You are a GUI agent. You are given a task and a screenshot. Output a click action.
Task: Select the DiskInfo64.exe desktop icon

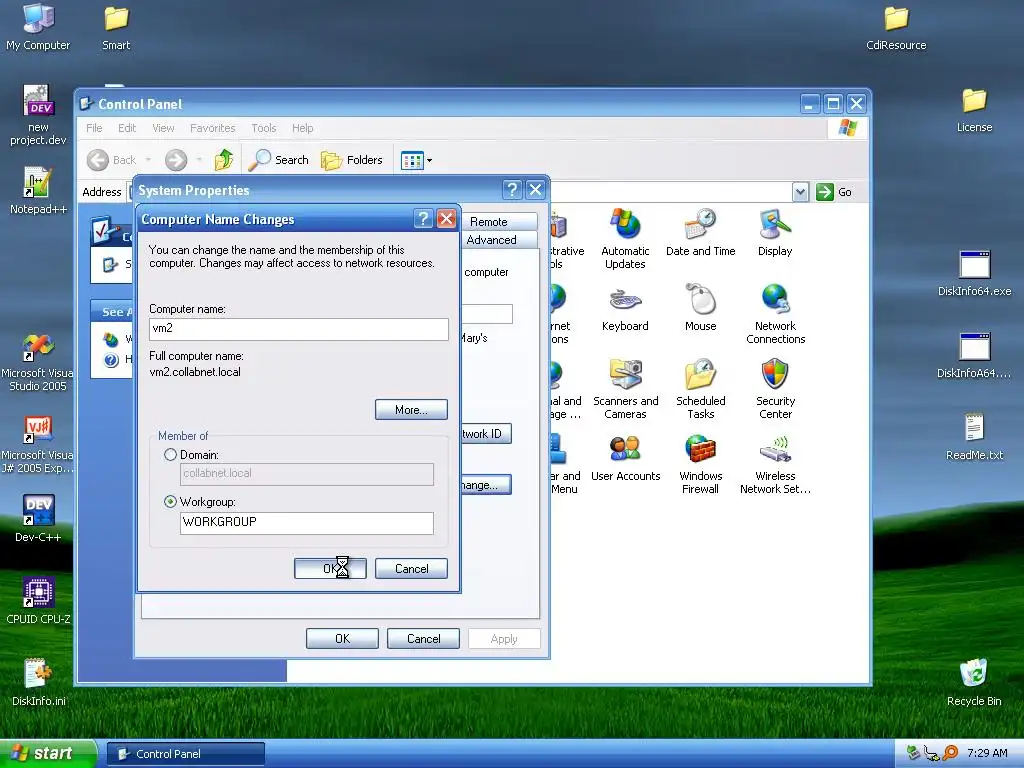click(x=974, y=273)
